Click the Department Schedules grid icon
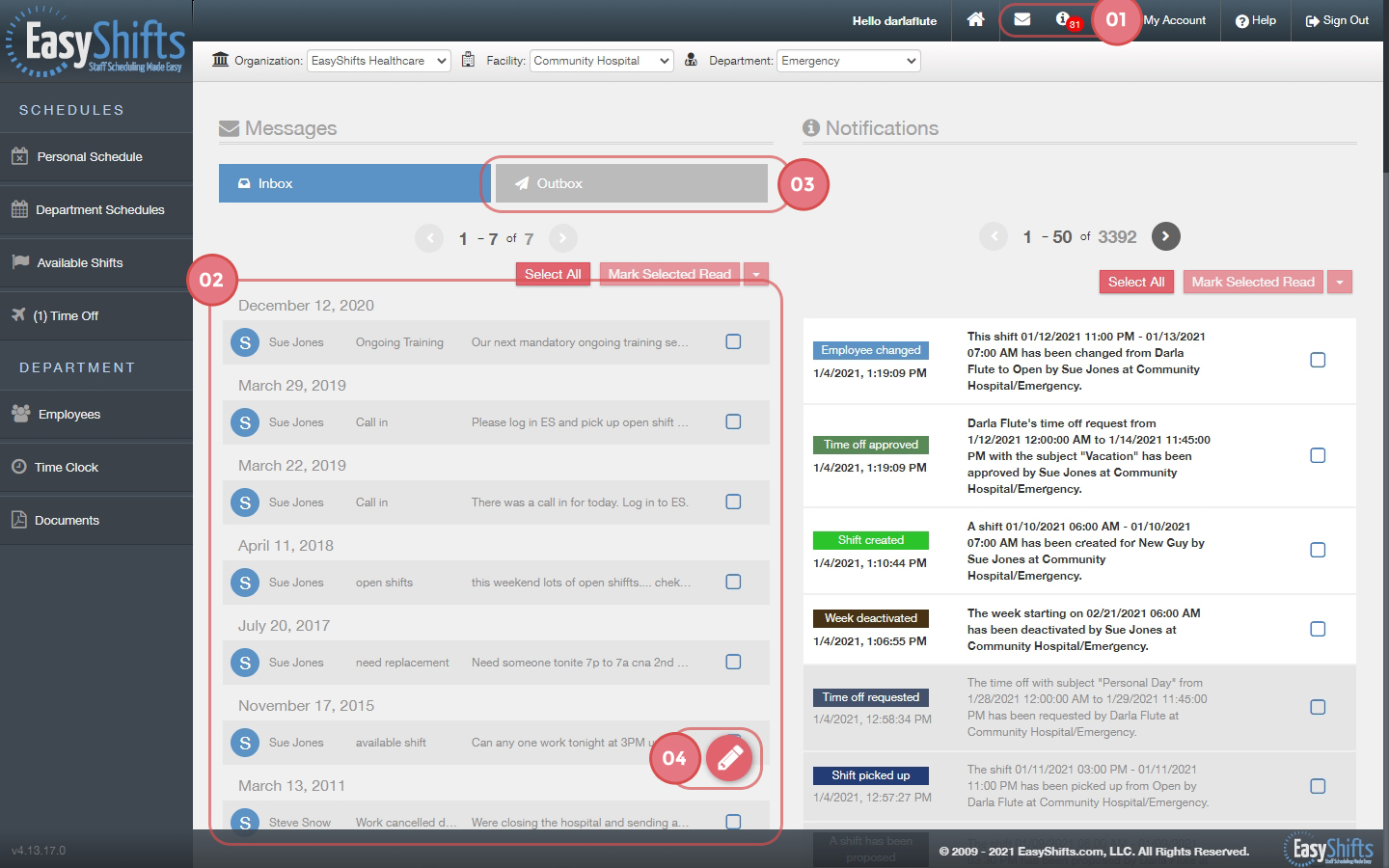1389x868 pixels. click(19, 209)
